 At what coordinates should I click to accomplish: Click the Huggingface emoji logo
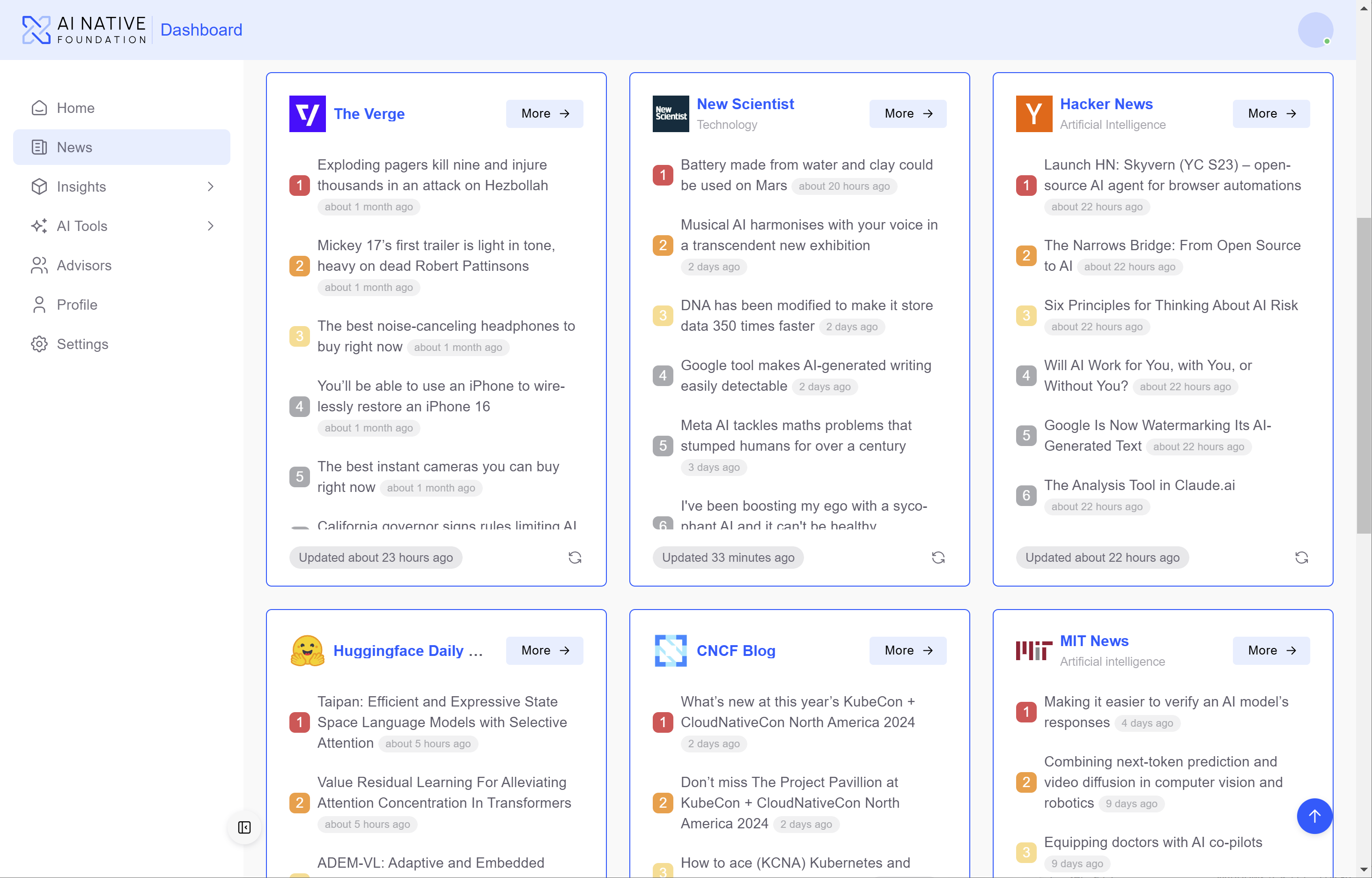click(x=307, y=650)
